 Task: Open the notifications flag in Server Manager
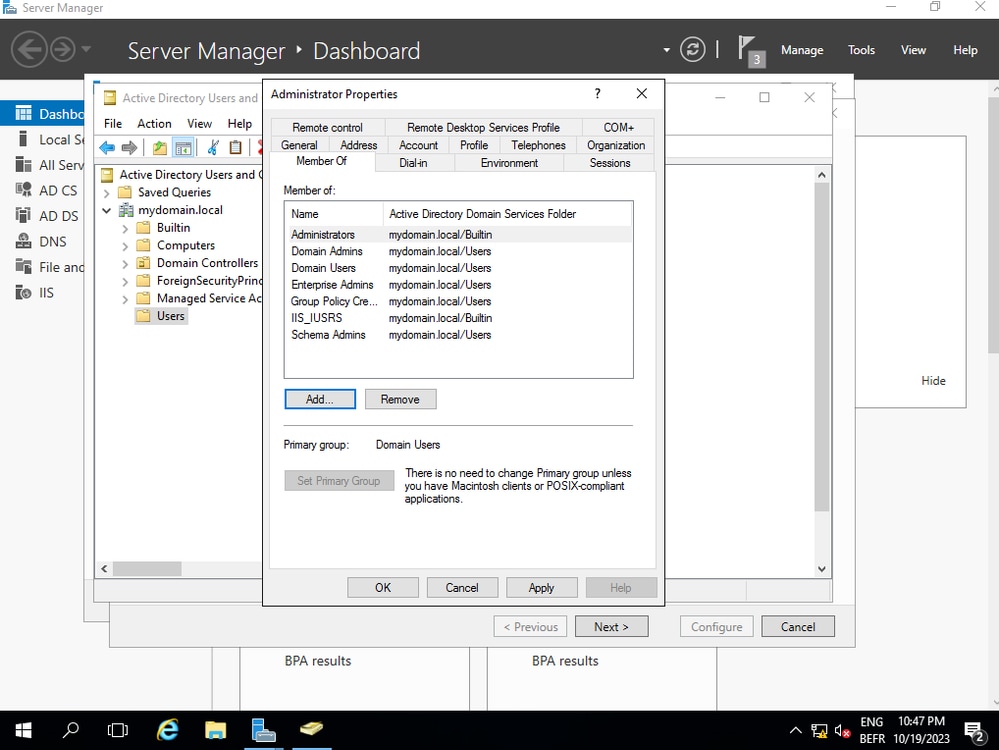pyautogui.click(x=751, y=51)
